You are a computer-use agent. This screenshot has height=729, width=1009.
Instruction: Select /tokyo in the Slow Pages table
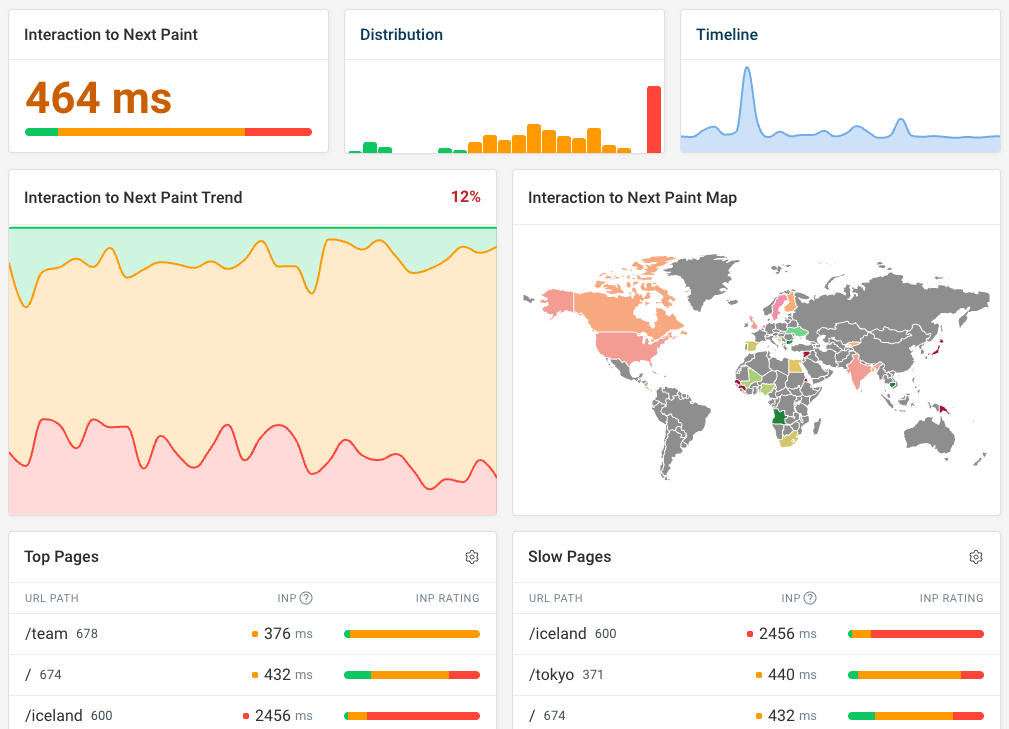[x=552, y=674]
